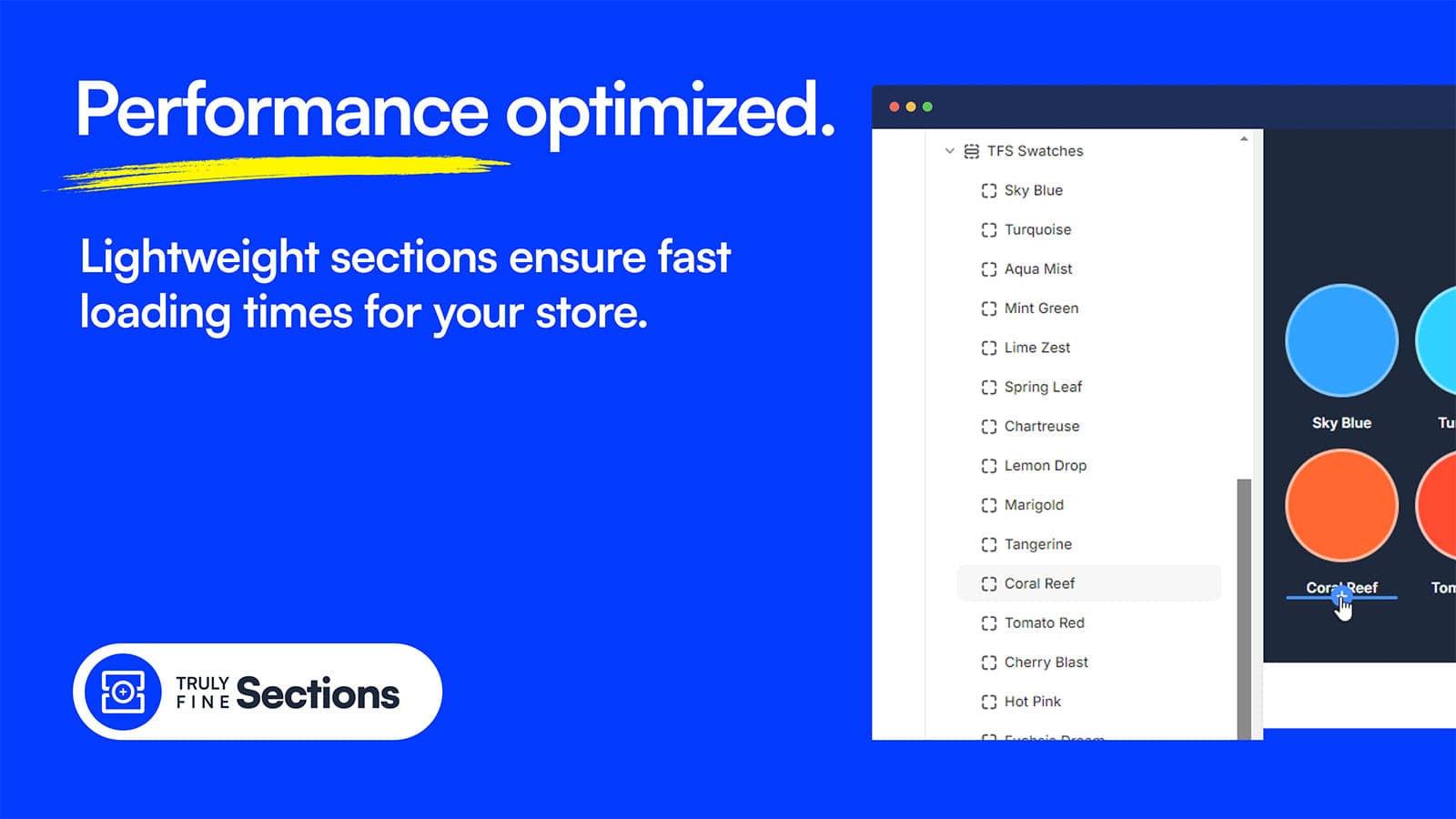Select the Spring Leaf block

coord(1043,387)
